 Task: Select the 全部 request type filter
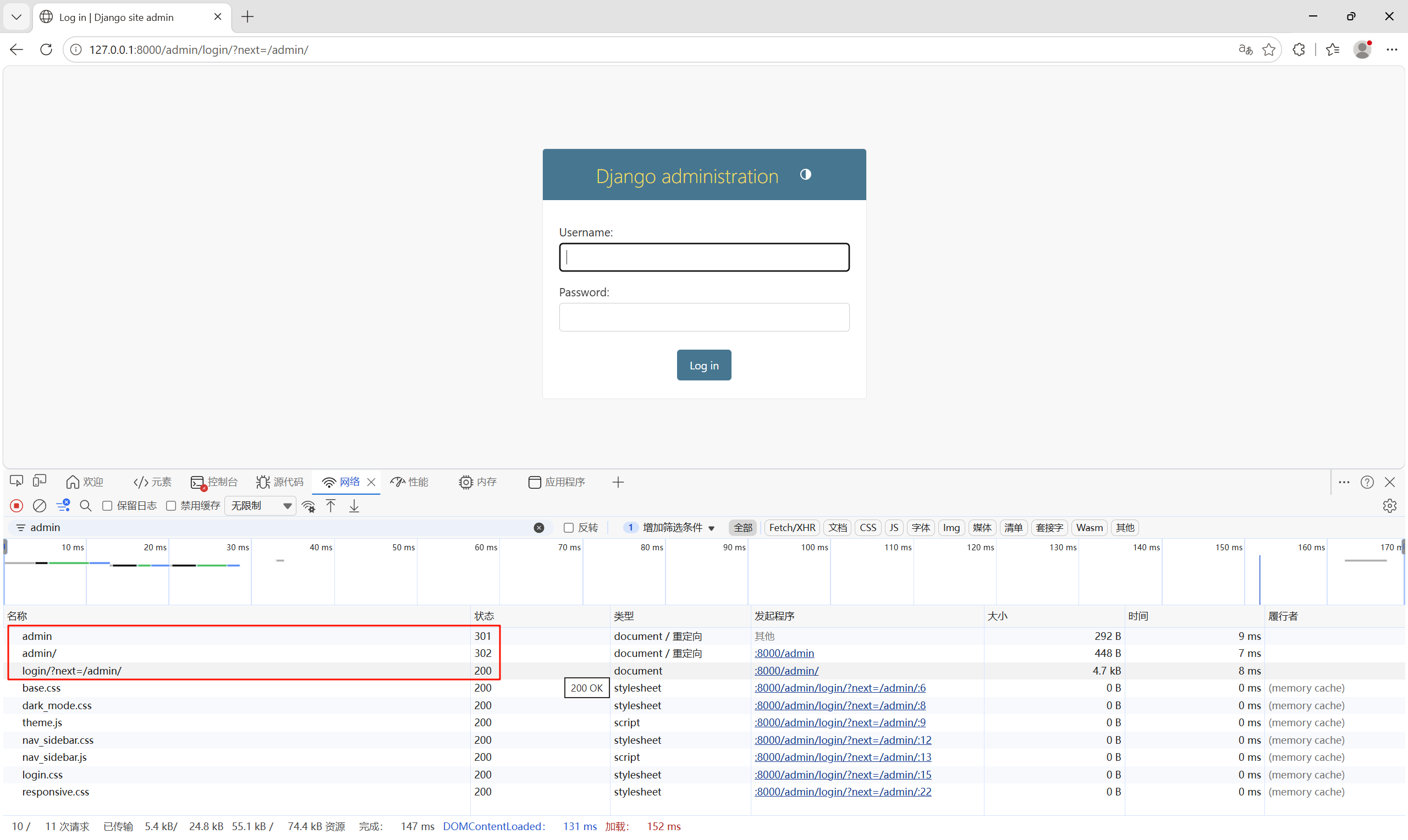point(743,528)
